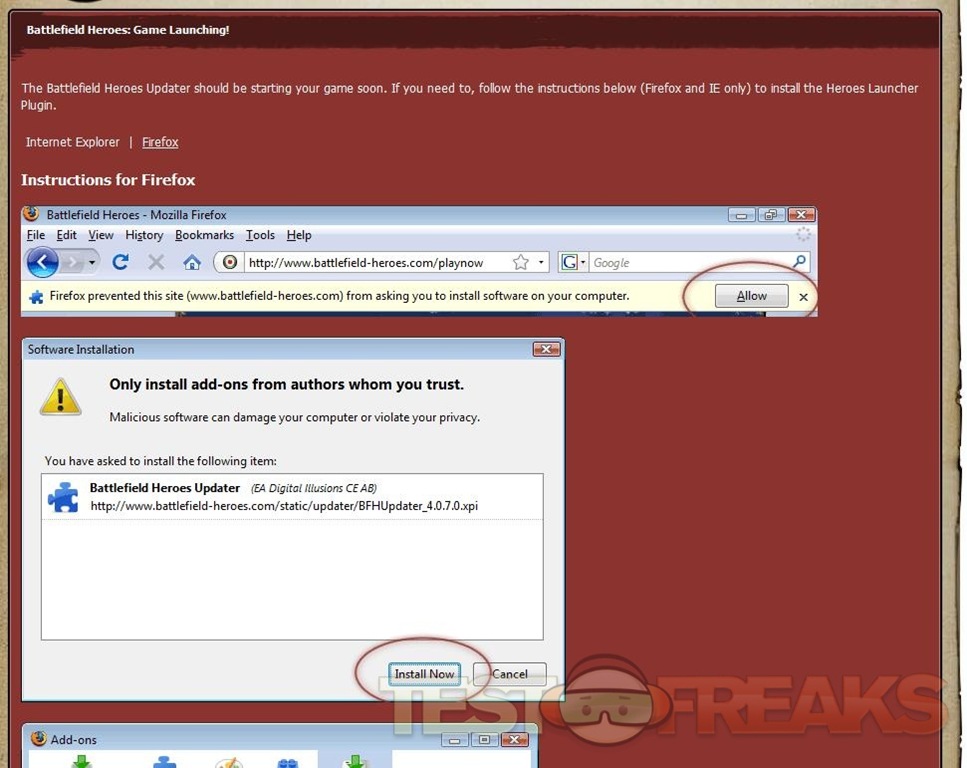The image size is (967, 768).
Task: Click the Stop loading X icon
Action: point(156,262)
